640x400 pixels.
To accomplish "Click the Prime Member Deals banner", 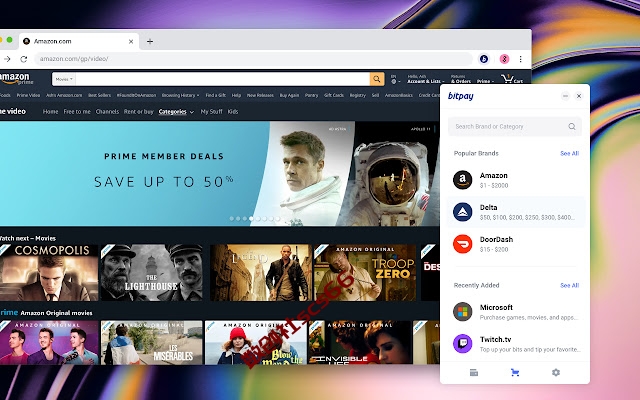I will pos(220,173).
